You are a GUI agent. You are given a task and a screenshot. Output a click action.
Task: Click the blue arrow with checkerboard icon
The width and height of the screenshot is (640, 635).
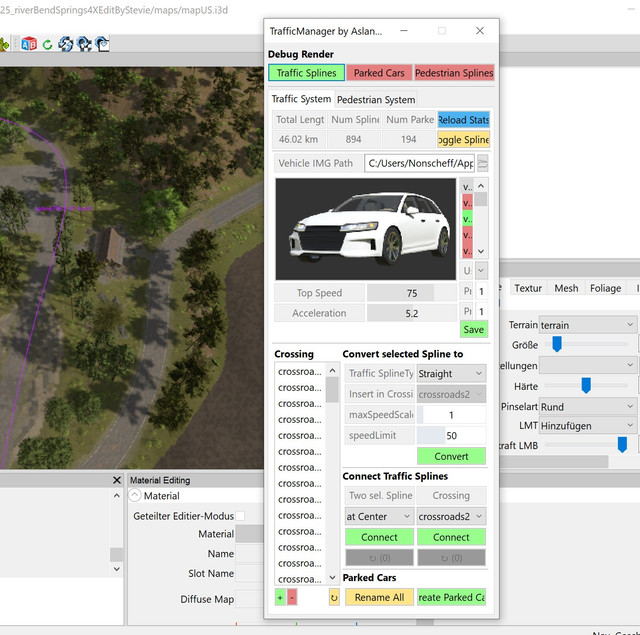[x=84, y=44]
